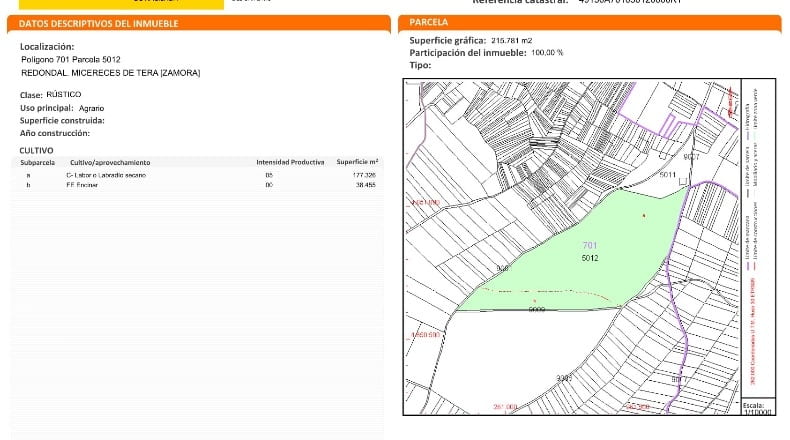790x440 pixels.
Task: Click the 'Superficie m²' column header
Action: [x=357, y=162]
